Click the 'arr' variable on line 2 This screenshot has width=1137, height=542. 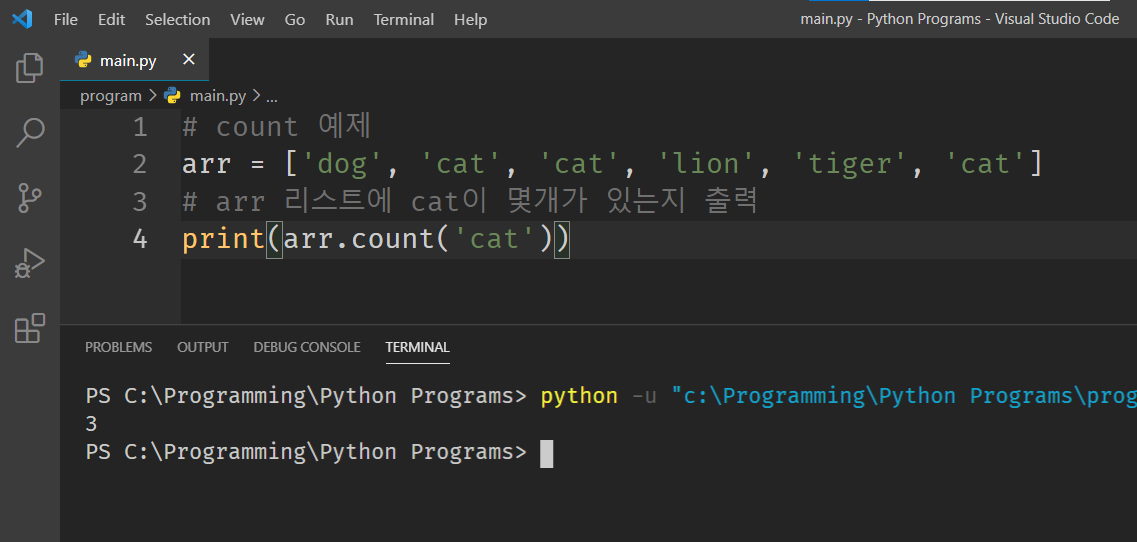(x=207, y=165)
